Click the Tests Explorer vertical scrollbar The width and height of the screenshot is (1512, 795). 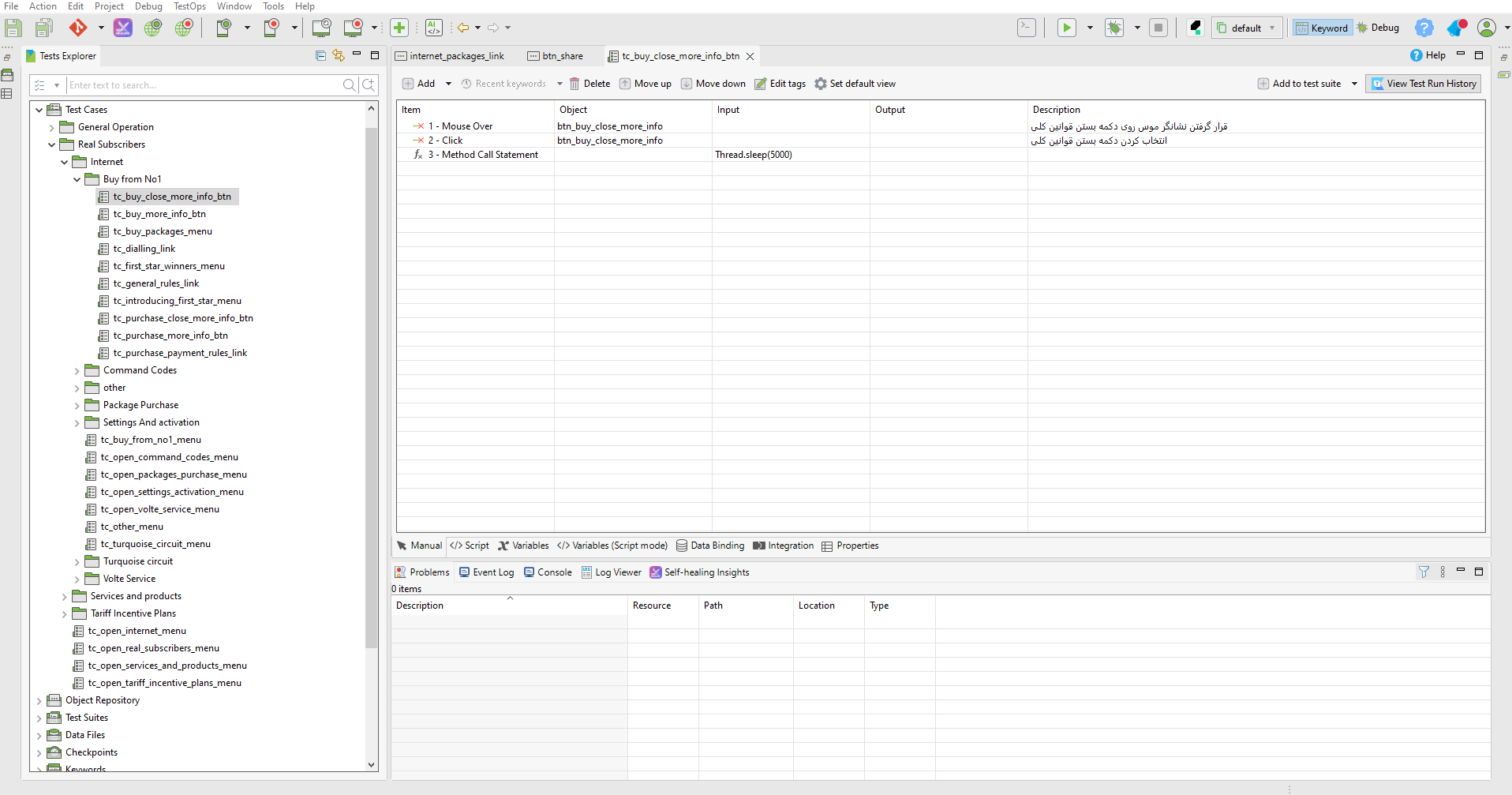point(372,387)
